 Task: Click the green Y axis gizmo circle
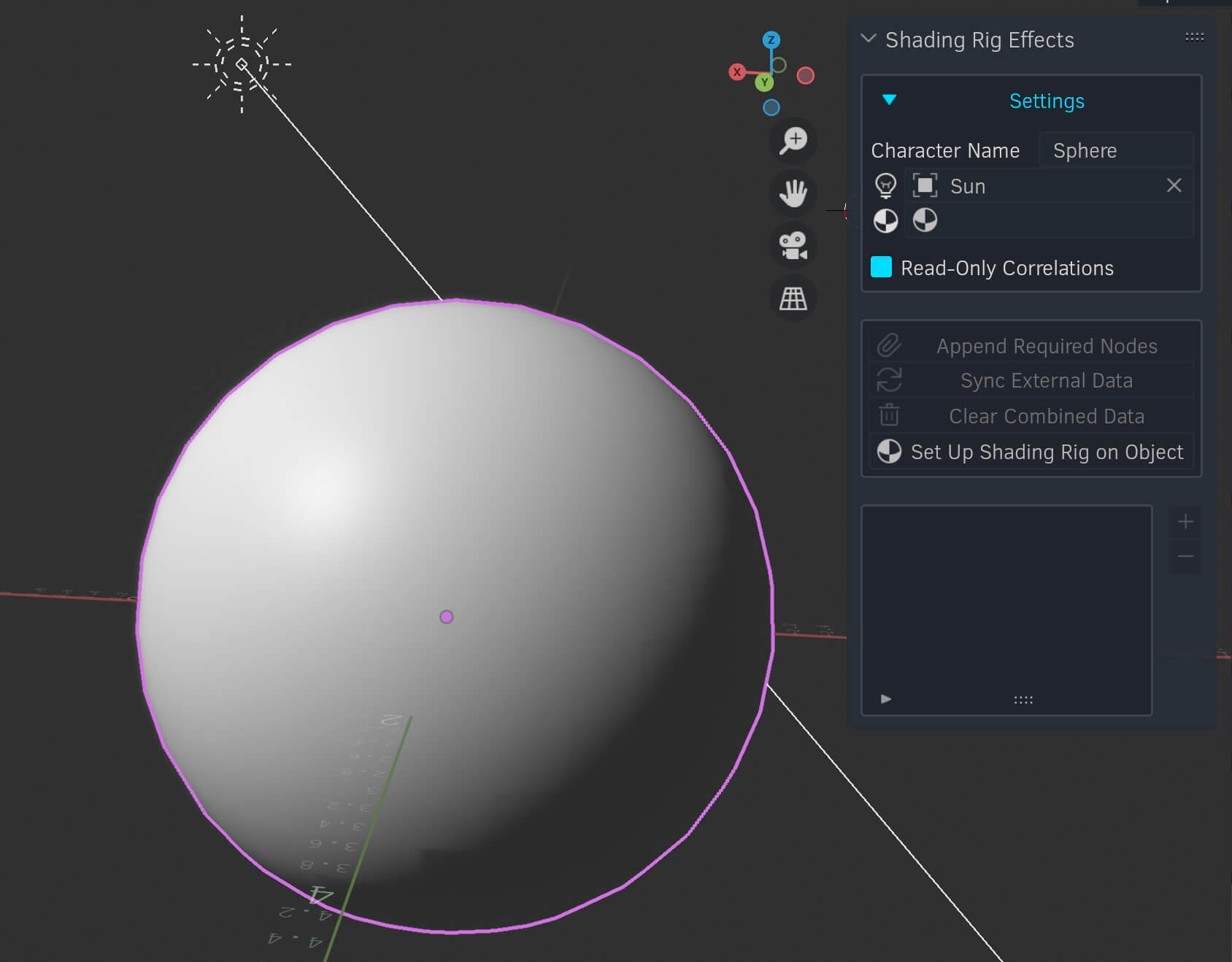763,82
